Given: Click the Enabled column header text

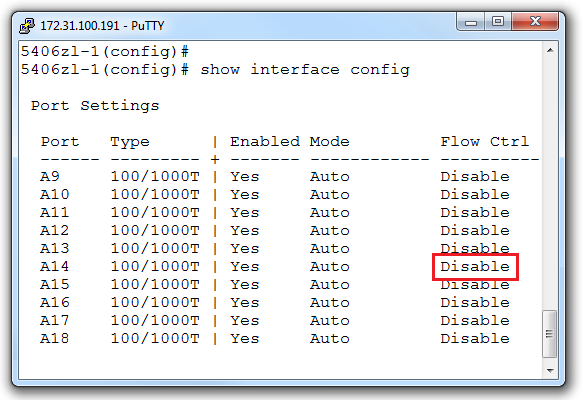Looking at the screenshot, I should pyautogui.click(x=265, y=142).
